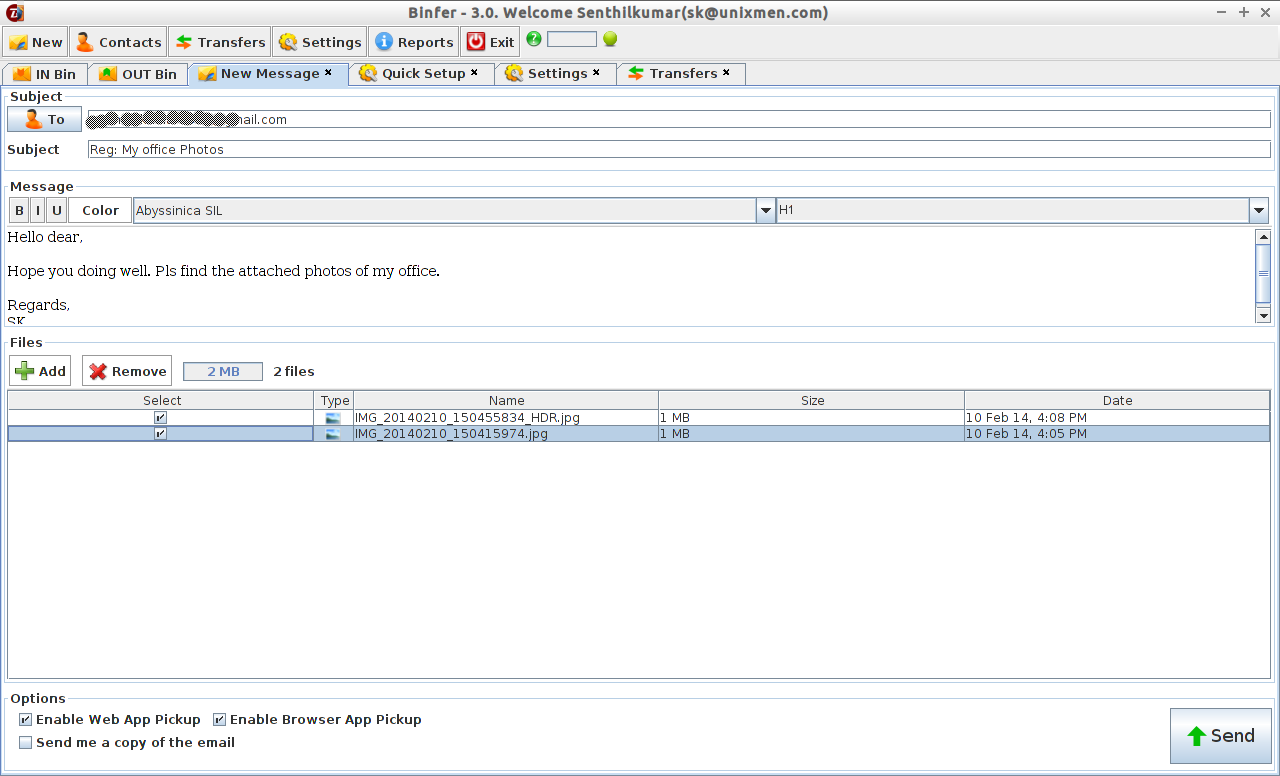Open the Transfers toolbar button

220,42
